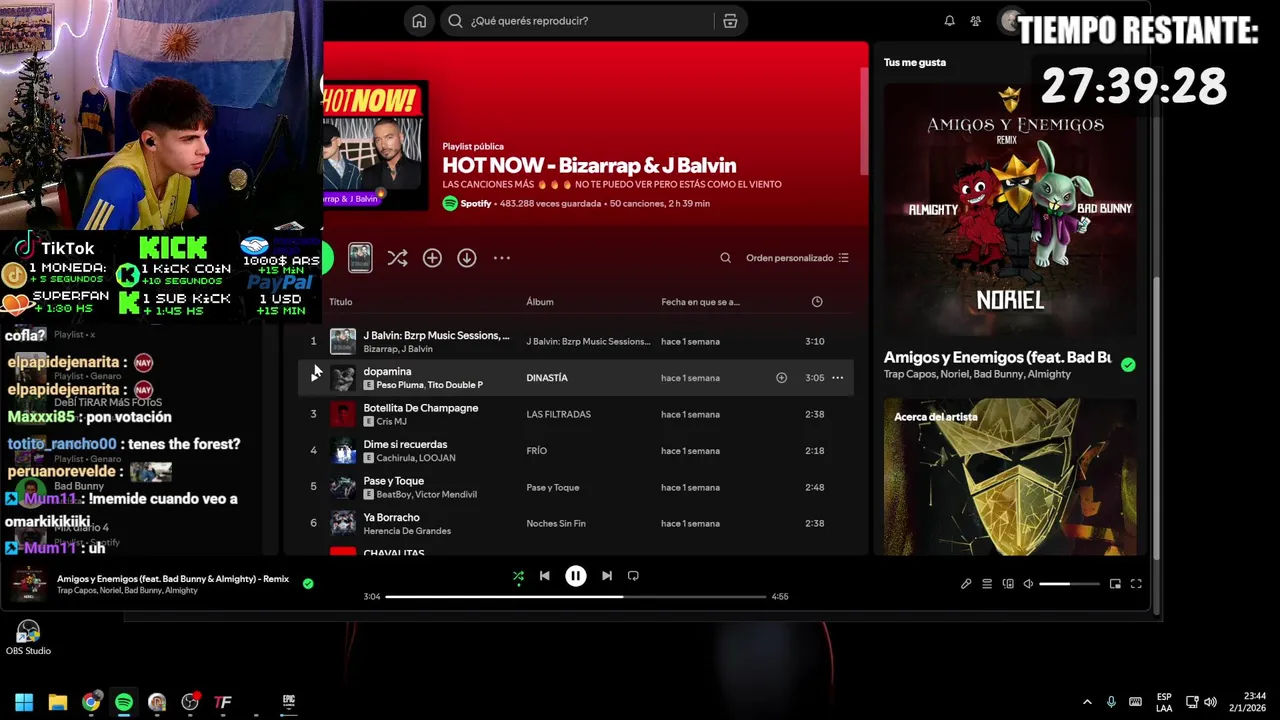1280x720 pixels.
Task: Adjust the volume slider
Action: pos(1069,584)
